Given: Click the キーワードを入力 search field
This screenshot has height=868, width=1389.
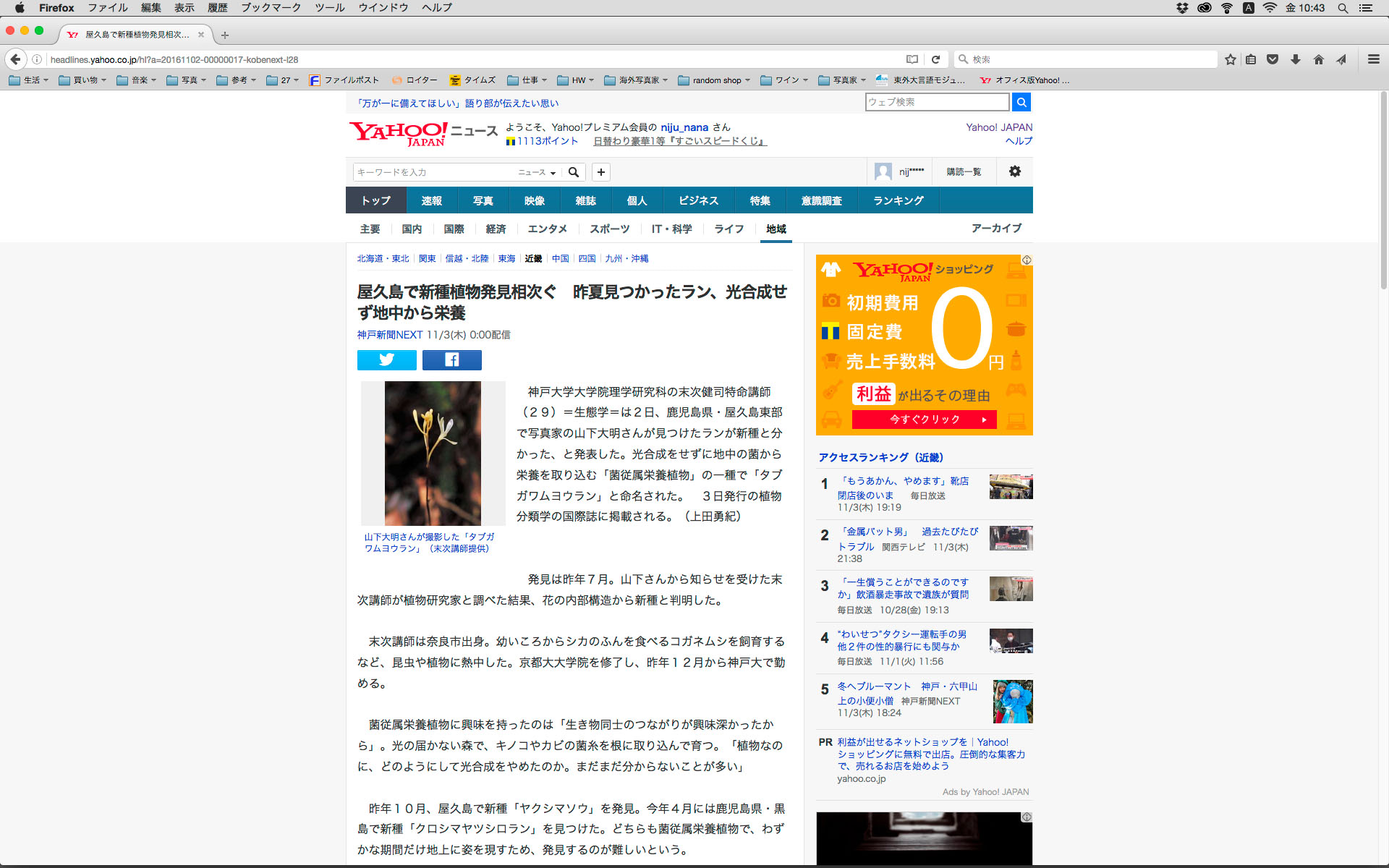Looking at the screenshot, I should coord(434,172).
